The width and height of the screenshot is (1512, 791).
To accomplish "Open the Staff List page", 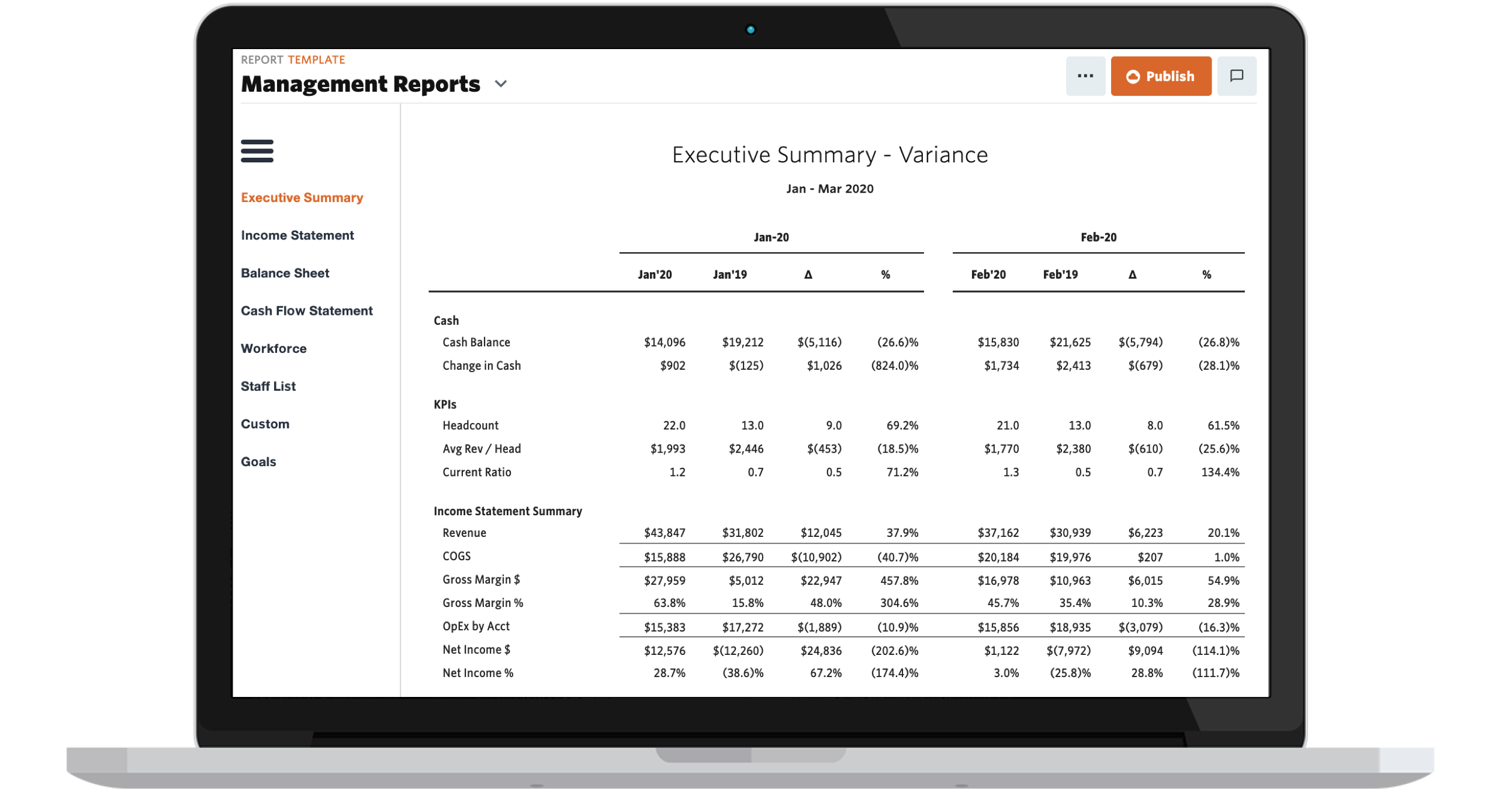I will (x=268, y=386).
